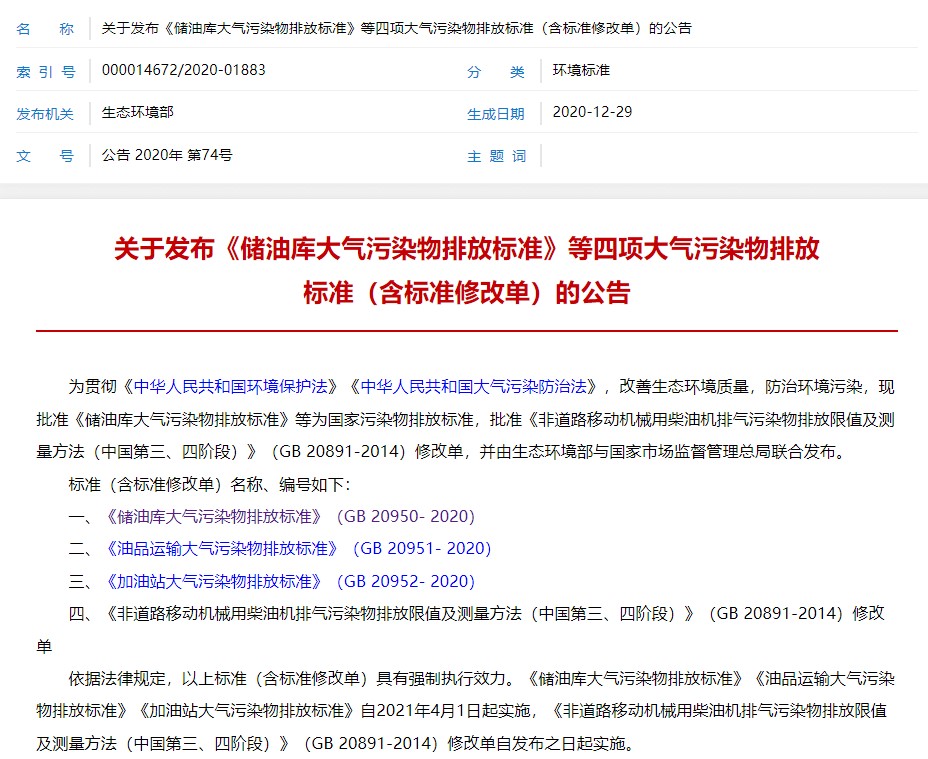Click the full title text in the 名称 row
Viewport: 928px width, 759px height.
tap(397, 29)
